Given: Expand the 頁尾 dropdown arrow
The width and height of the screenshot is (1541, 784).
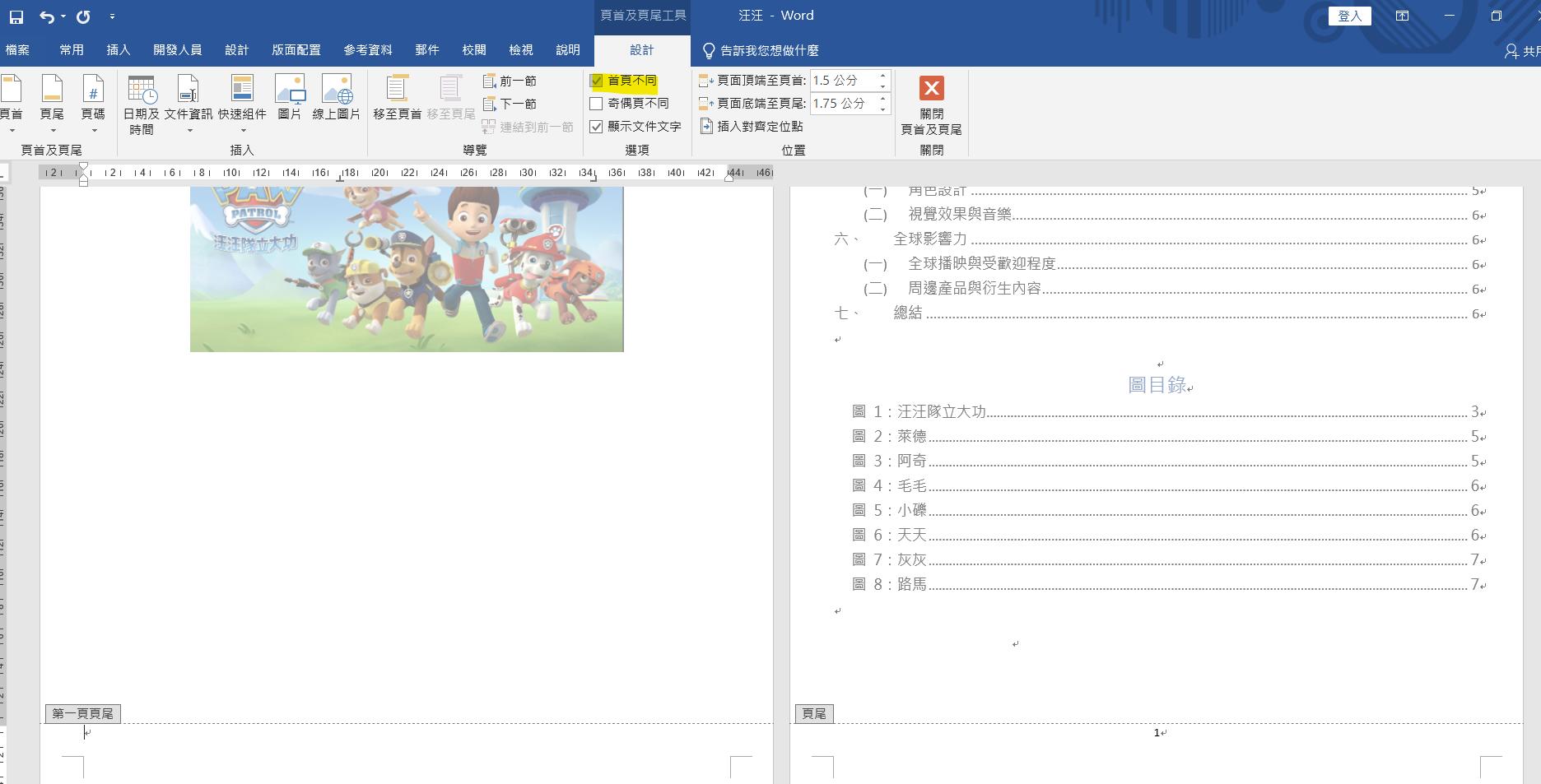Looking at the screenshot, I should click(53, 130).
